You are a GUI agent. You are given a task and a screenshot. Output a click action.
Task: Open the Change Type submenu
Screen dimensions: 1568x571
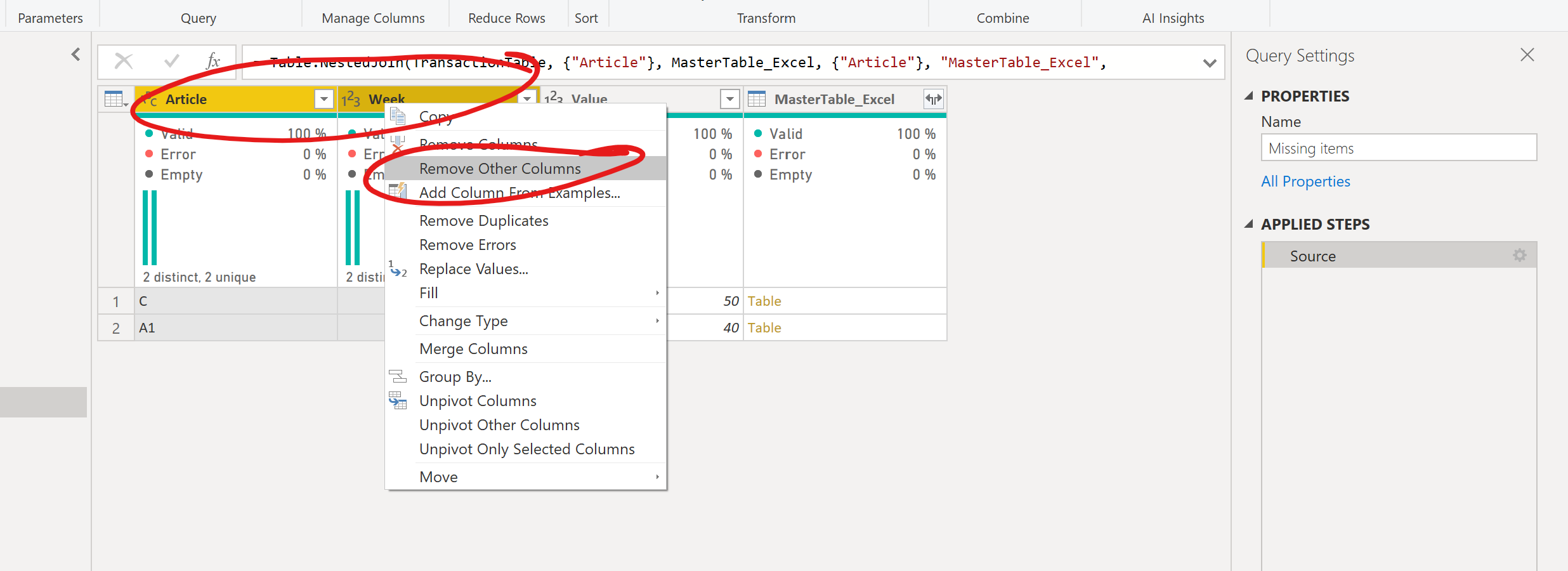[x=526, y=321]
